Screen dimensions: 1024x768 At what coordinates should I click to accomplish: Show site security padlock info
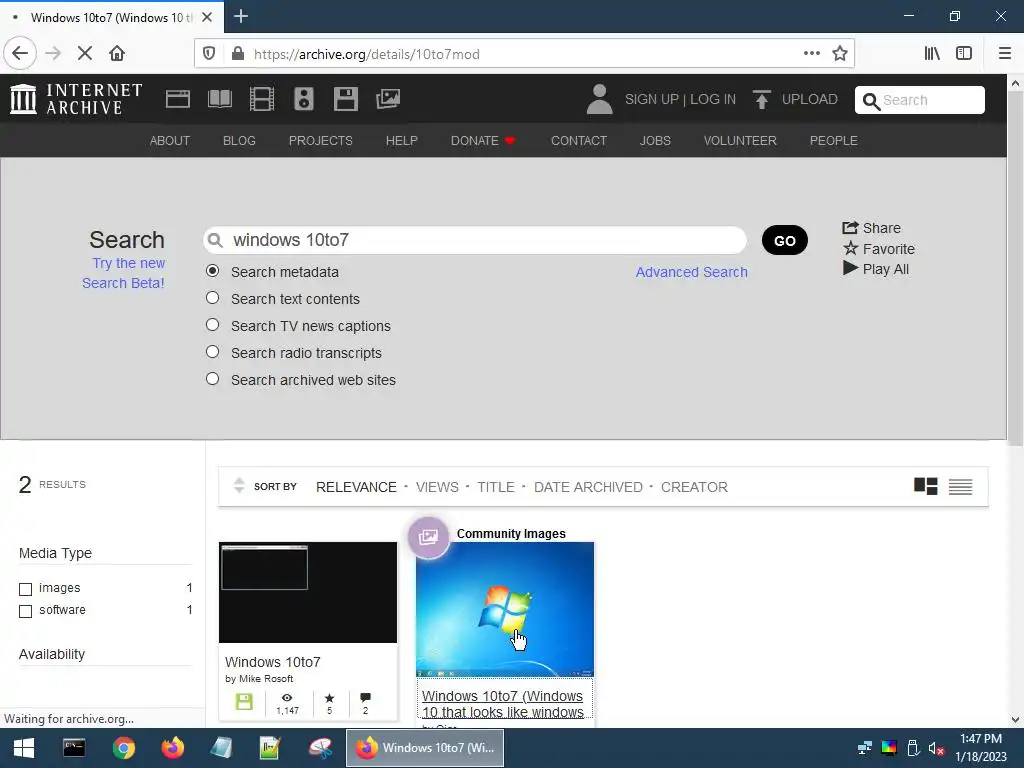pos(238,54)
